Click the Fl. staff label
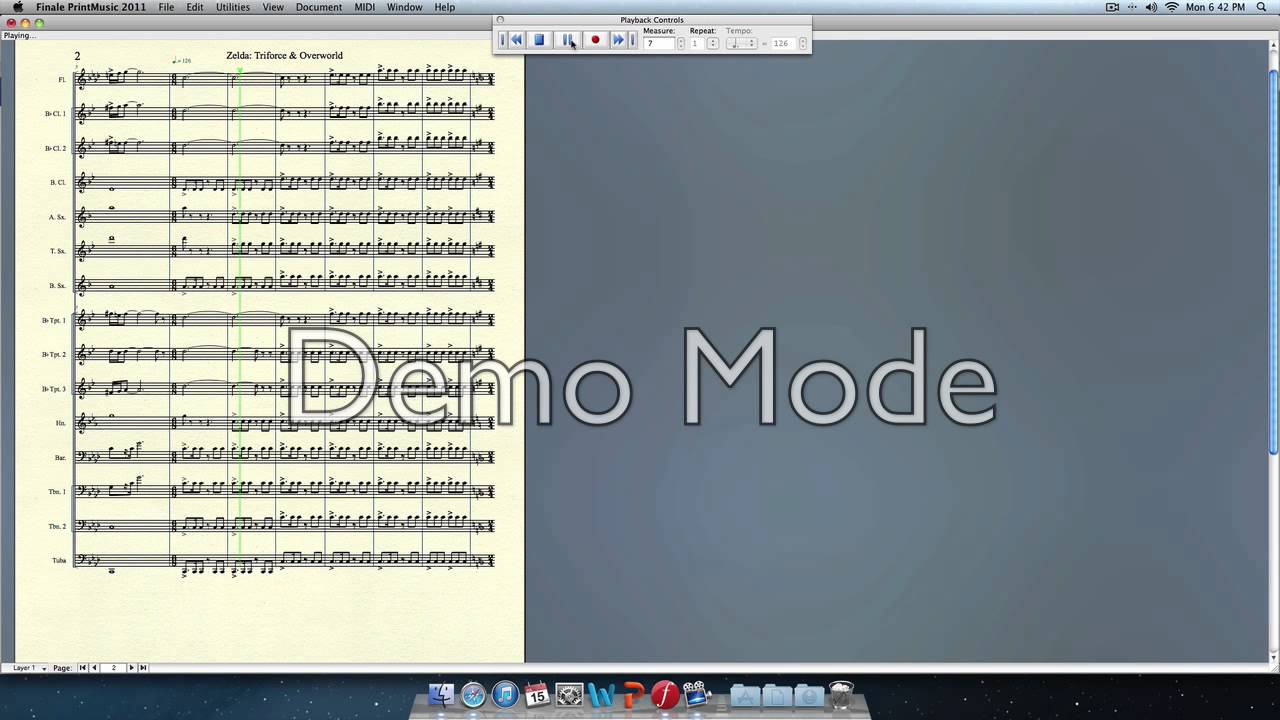 [62, 80]
